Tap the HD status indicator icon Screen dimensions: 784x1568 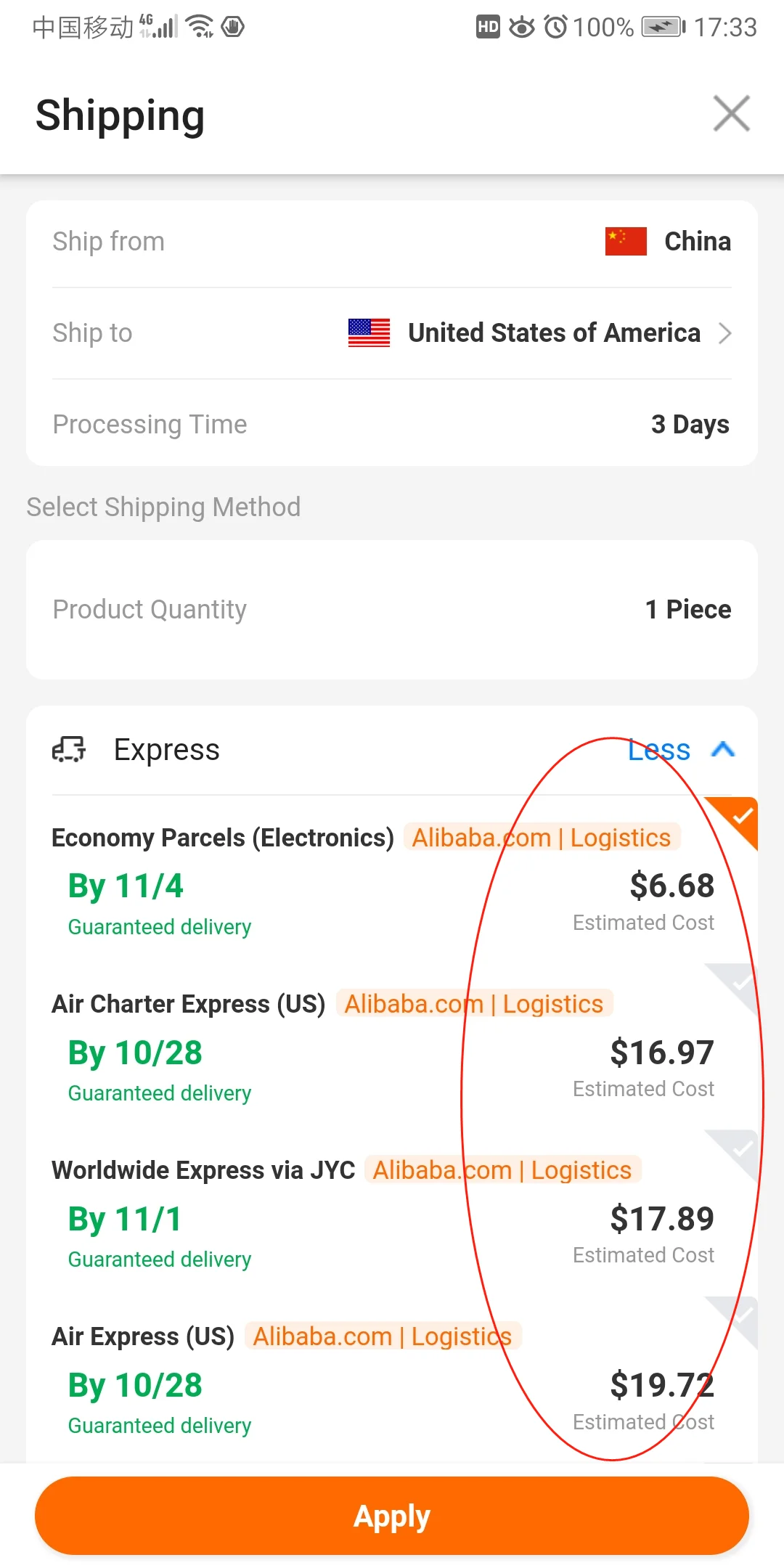click(488, 28)
